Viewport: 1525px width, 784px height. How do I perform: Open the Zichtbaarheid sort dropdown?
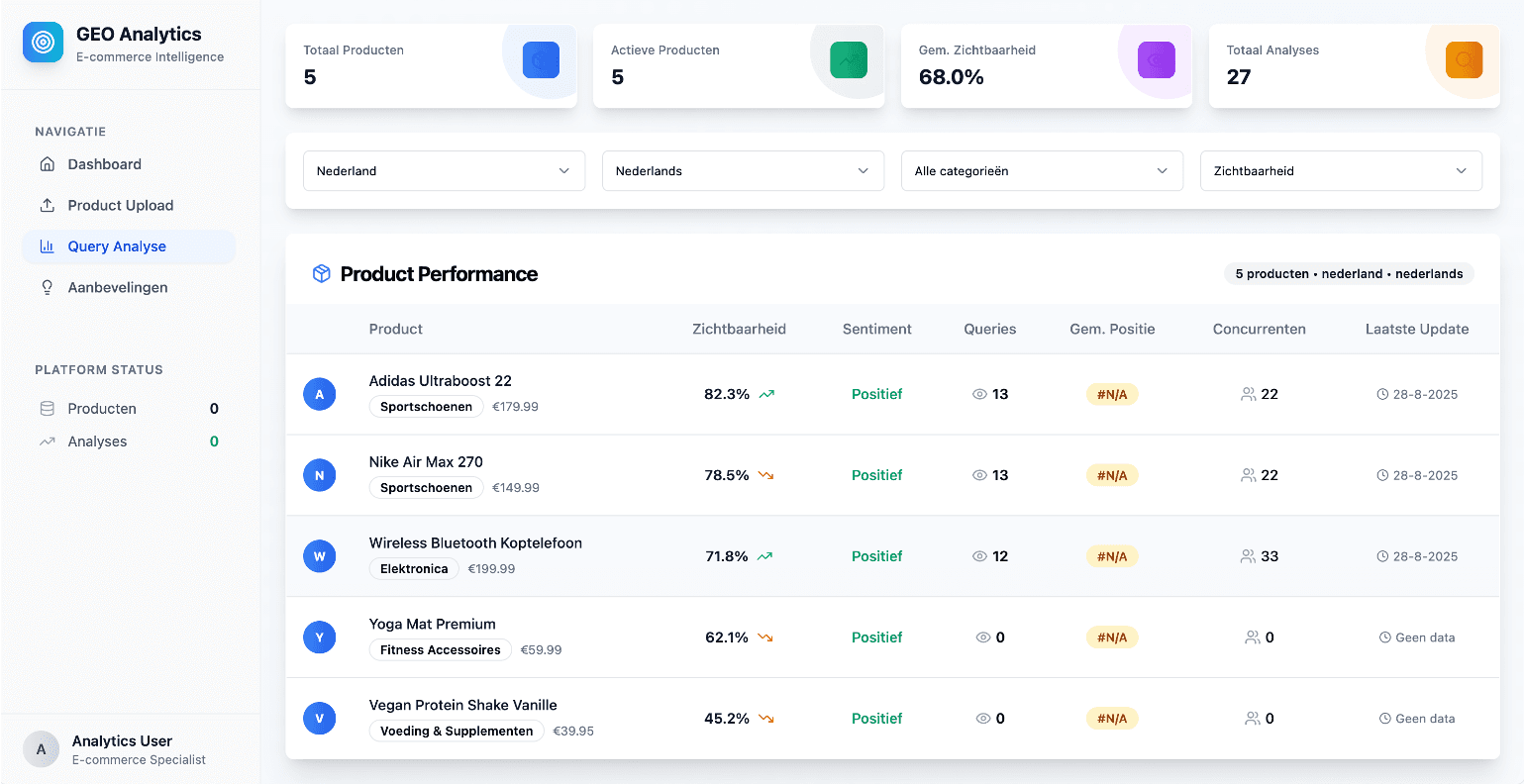coord(1341,170)
